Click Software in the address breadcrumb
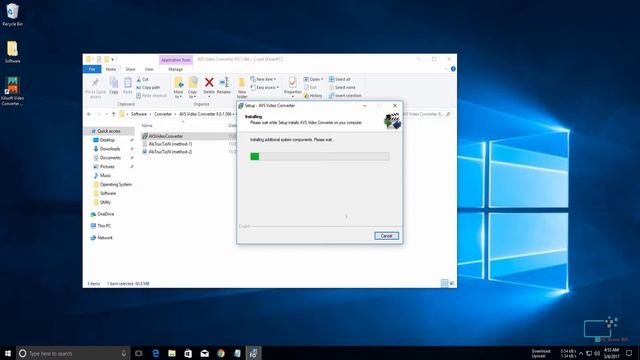 tap(139, 114)
